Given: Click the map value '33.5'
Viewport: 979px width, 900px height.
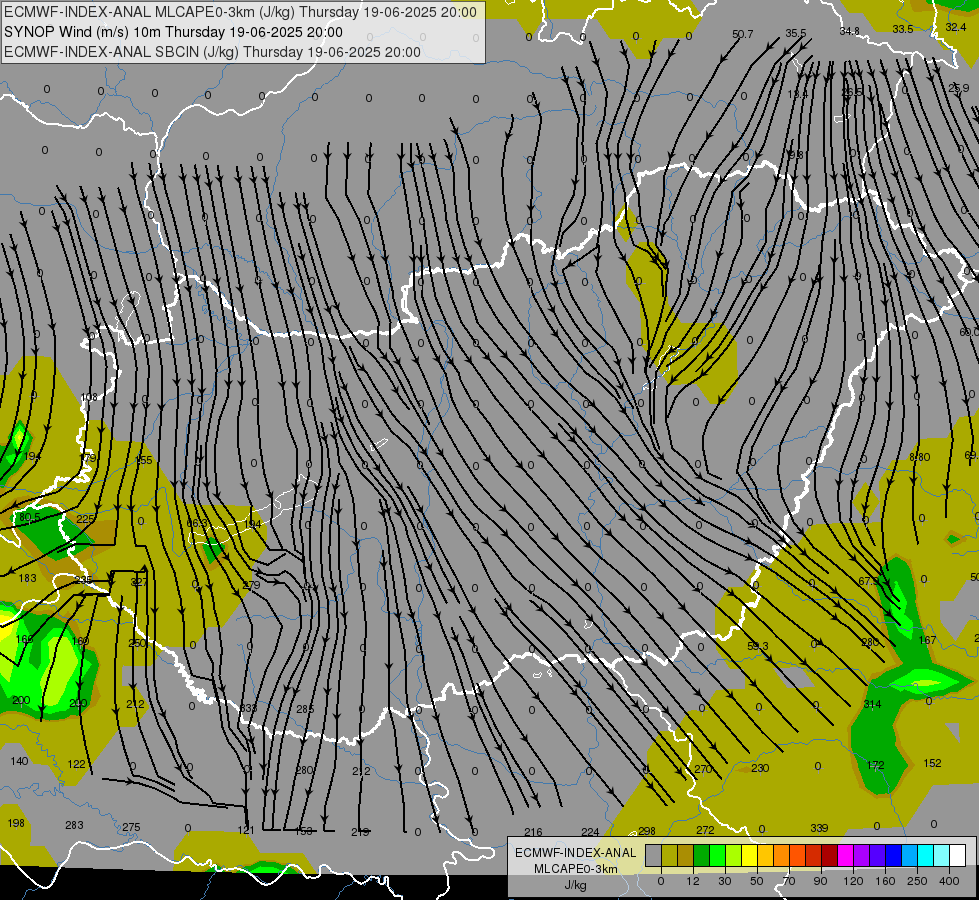Looking at the screenshot, I should (903, 29).
